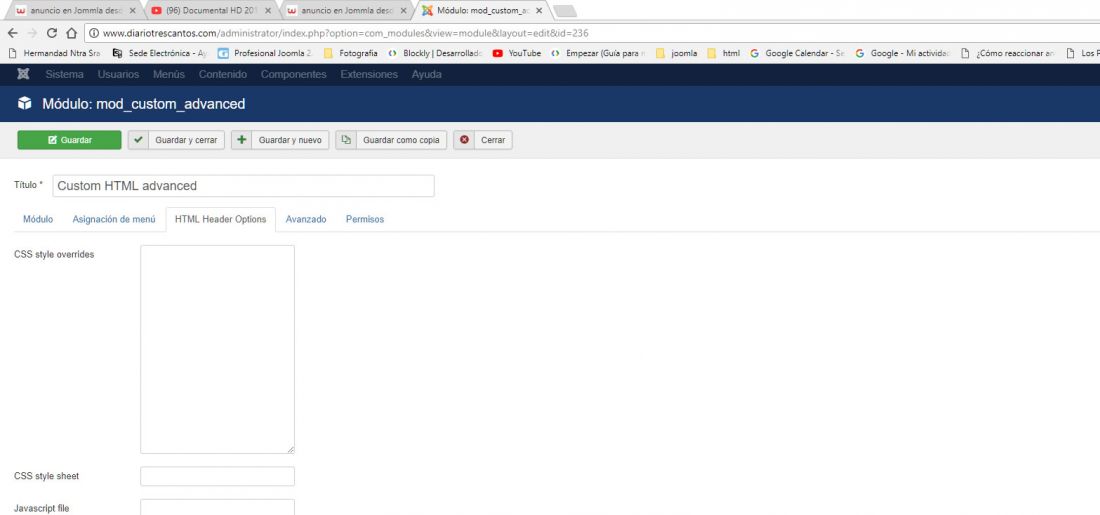The width and height of the screenshot is (1100, 515).
Task: Click the 'Javascript file' input field
Action: (x=217, y=507)
